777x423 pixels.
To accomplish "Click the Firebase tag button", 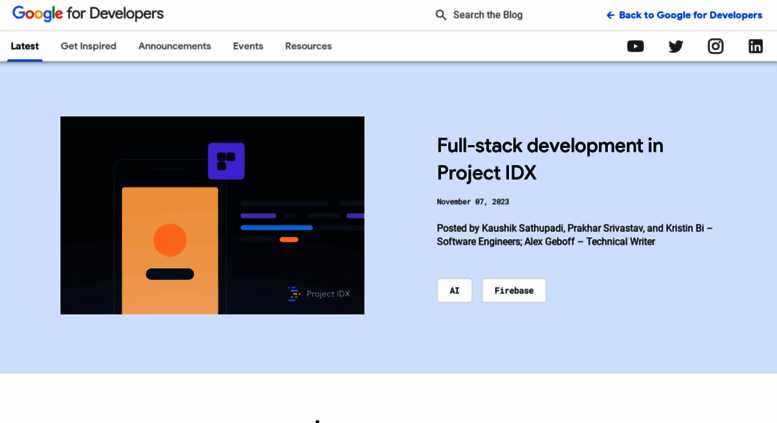I will click(x=514, y=290).
